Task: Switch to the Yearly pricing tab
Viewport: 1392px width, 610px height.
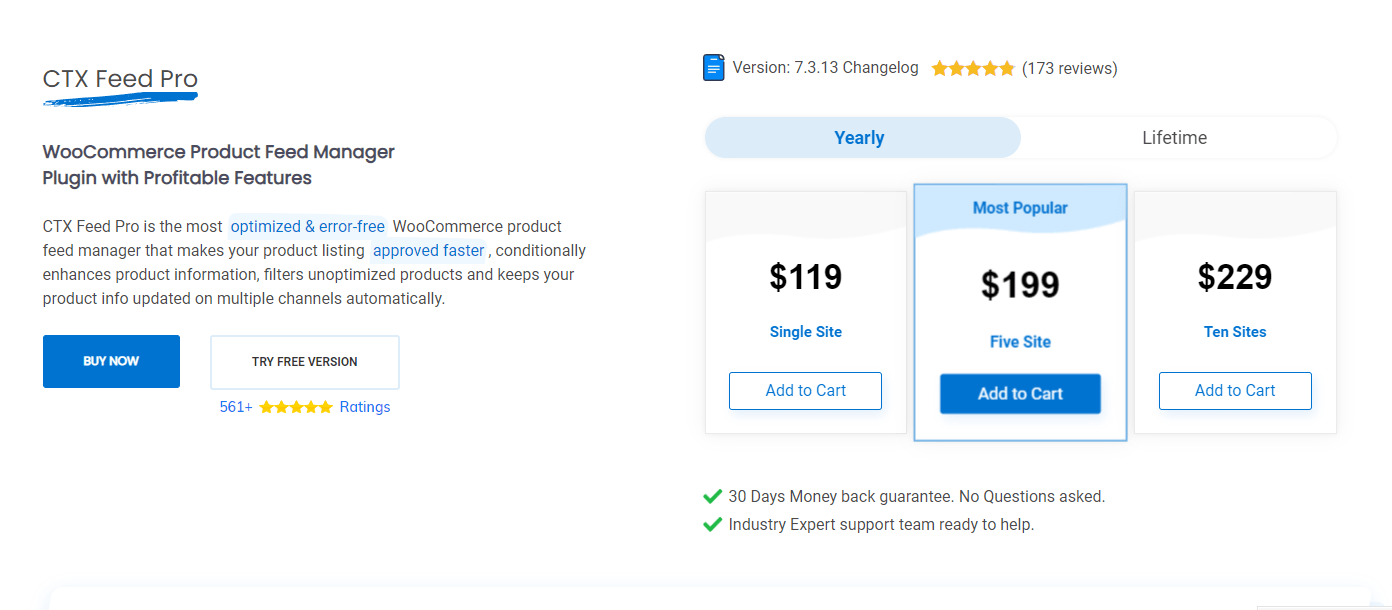Action: 862,138
